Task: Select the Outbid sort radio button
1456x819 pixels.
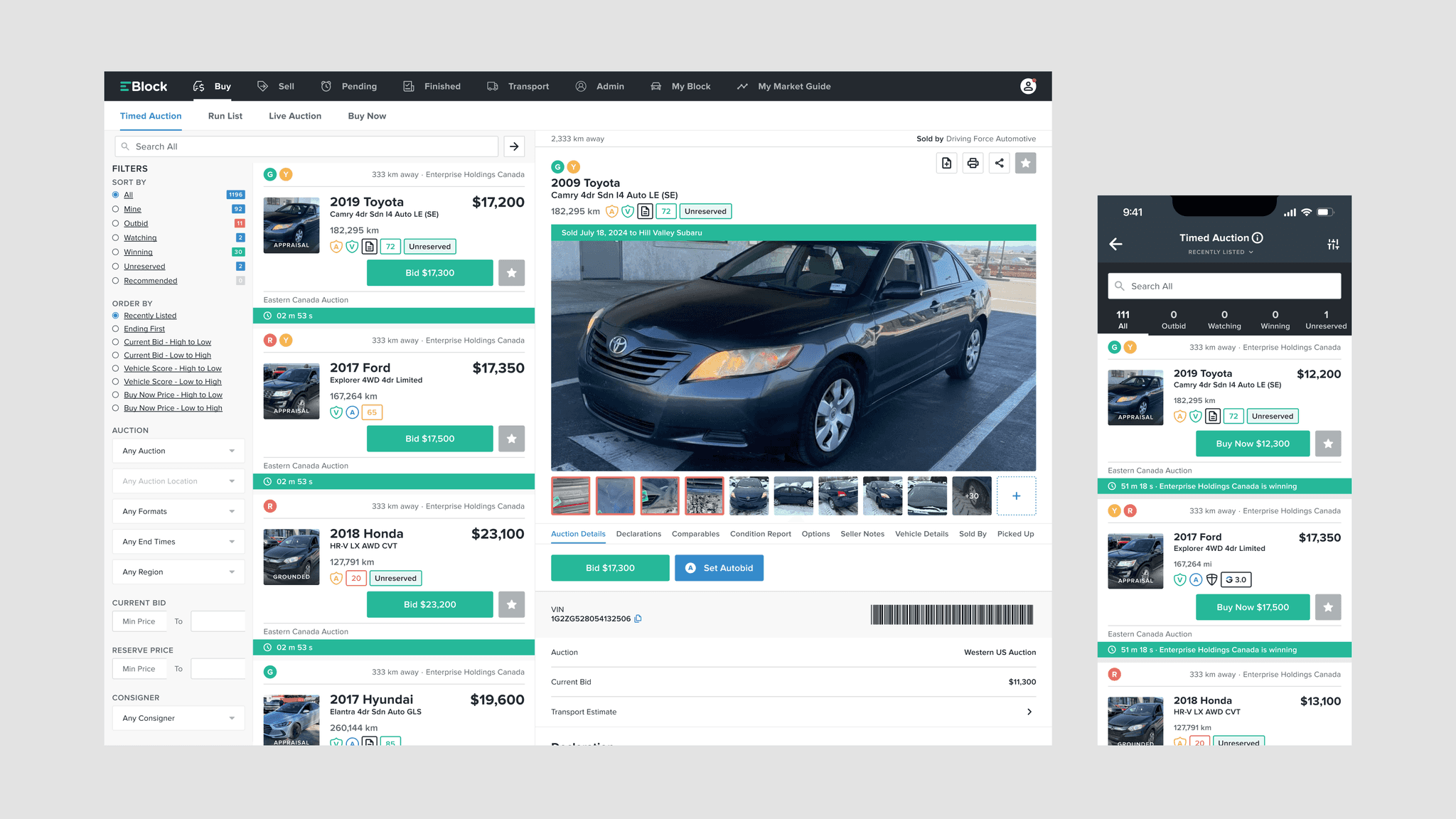Action: pyautogui.click(x=115, y=223)
